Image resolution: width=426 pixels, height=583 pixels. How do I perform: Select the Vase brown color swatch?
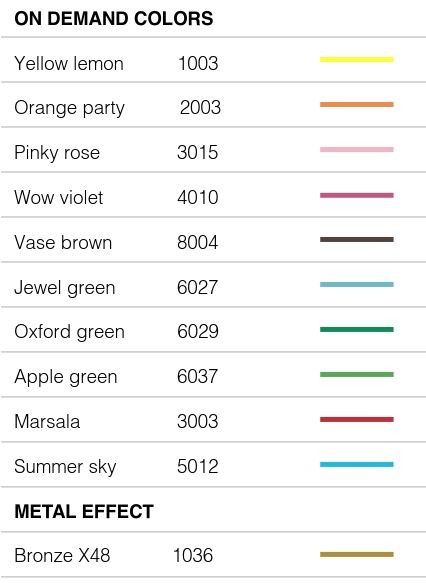pos(356,239)
